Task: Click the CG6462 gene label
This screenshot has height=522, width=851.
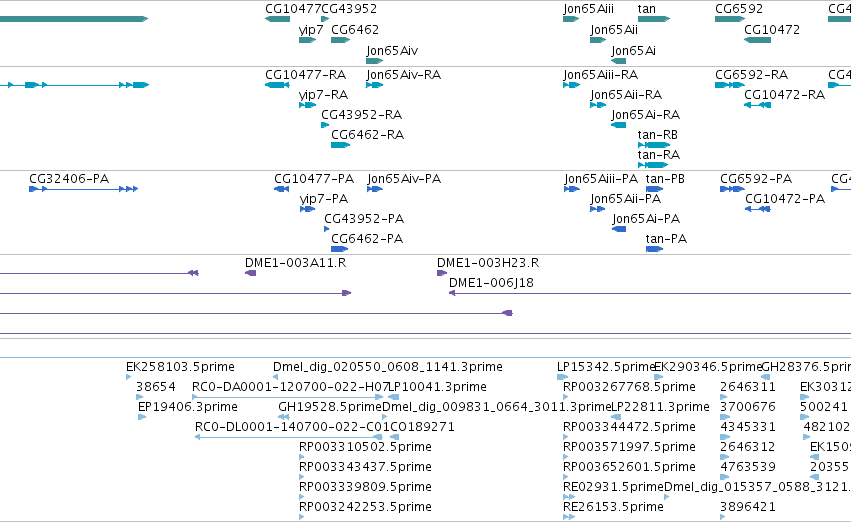Action: tap(355, 30)
